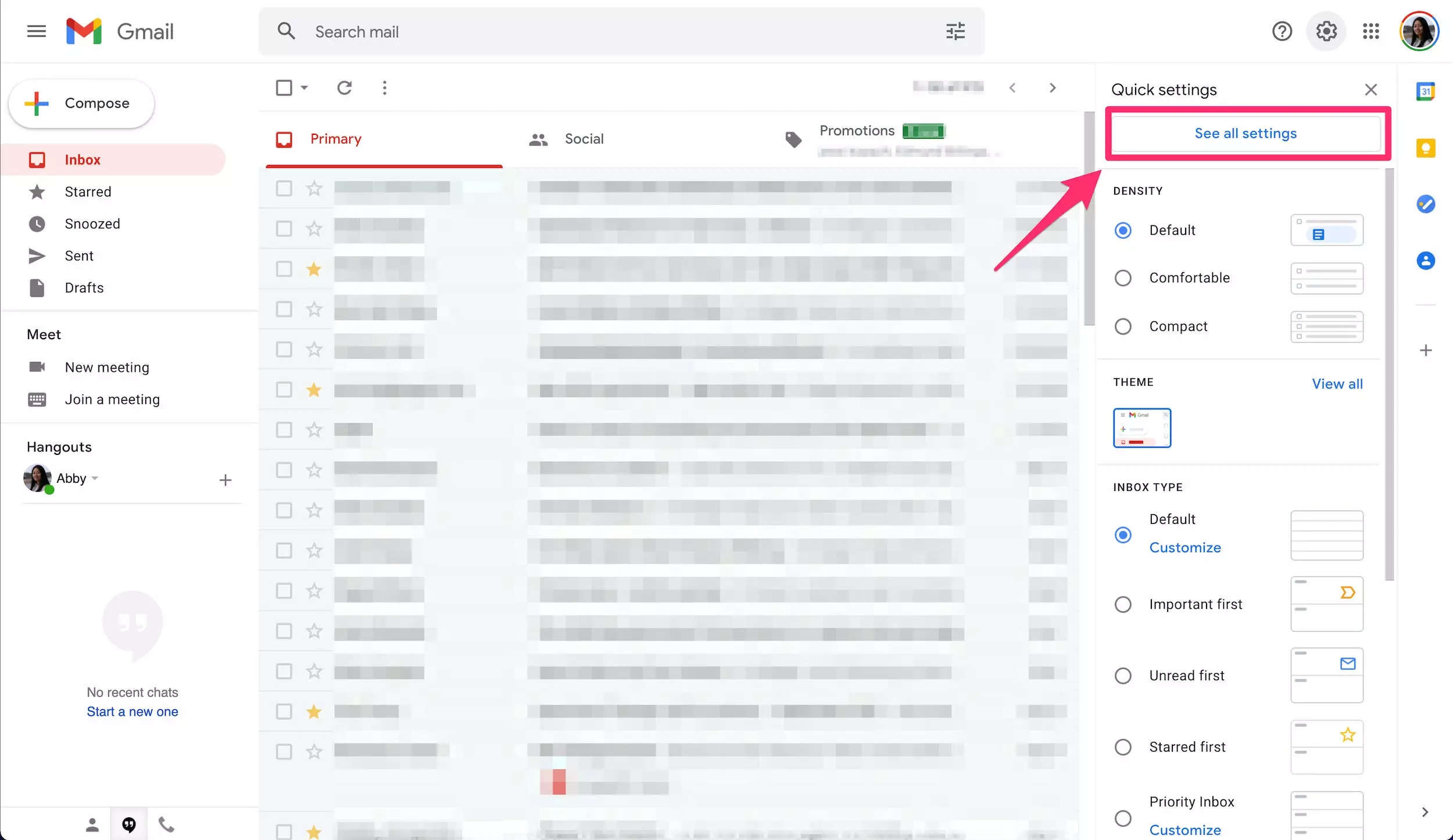1453x840 pixels.
Task: Select the Primary tab
Action: tap(335, 139)
